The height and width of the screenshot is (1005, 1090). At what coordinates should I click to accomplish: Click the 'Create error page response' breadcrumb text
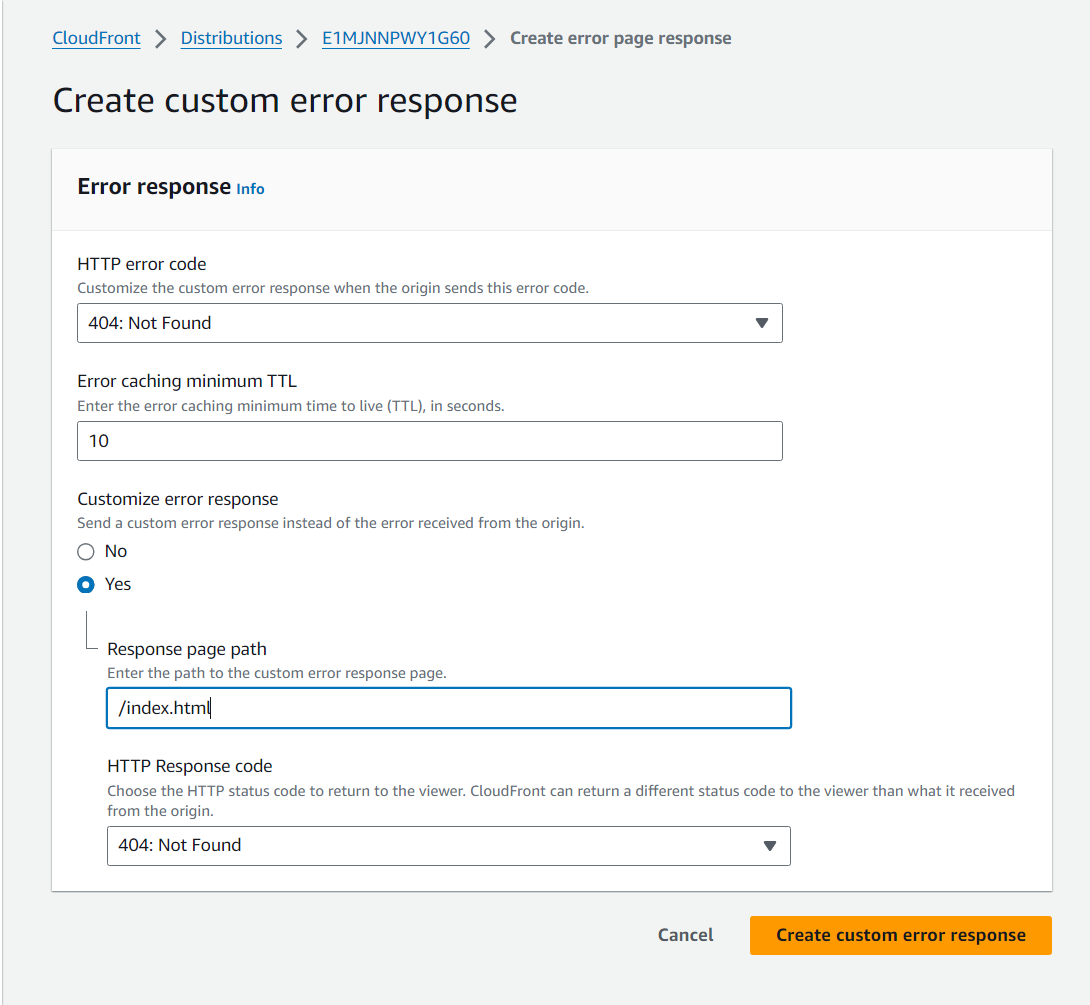click(620, 38)
